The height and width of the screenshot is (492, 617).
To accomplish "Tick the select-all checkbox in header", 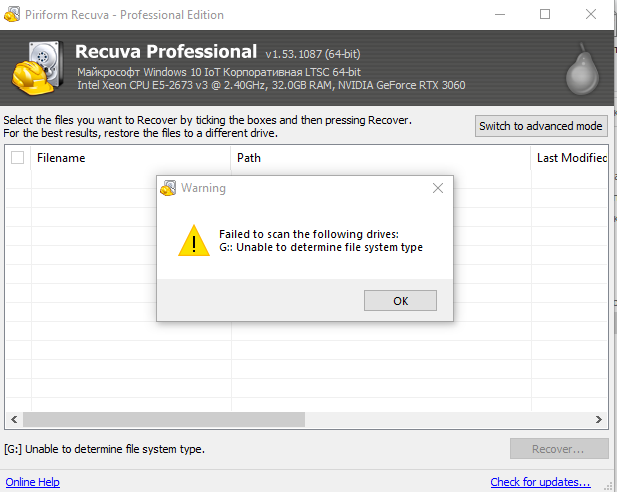I will click(18, 158).
